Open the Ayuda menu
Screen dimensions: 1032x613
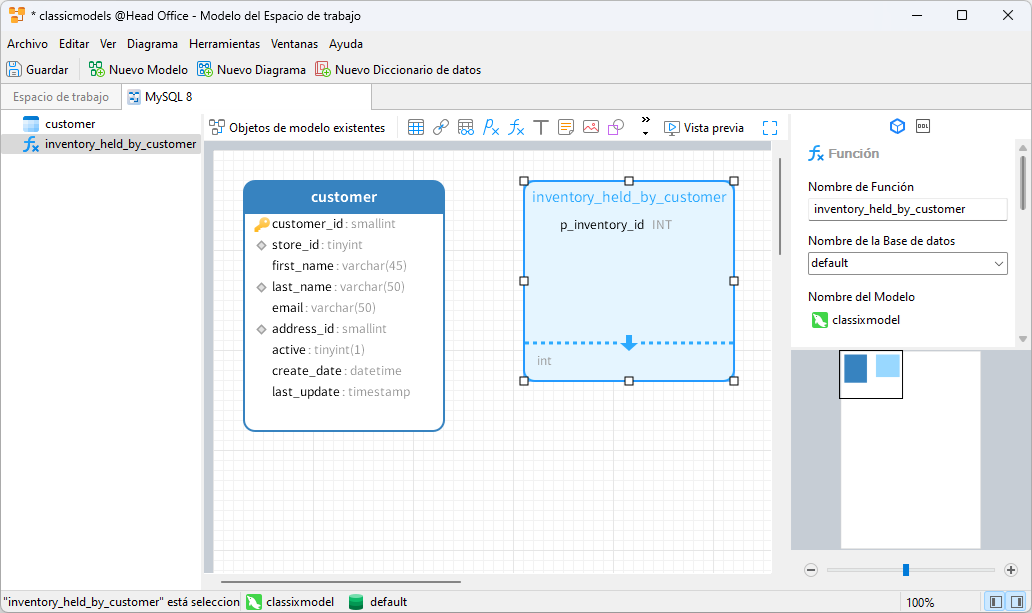(346, 44)
